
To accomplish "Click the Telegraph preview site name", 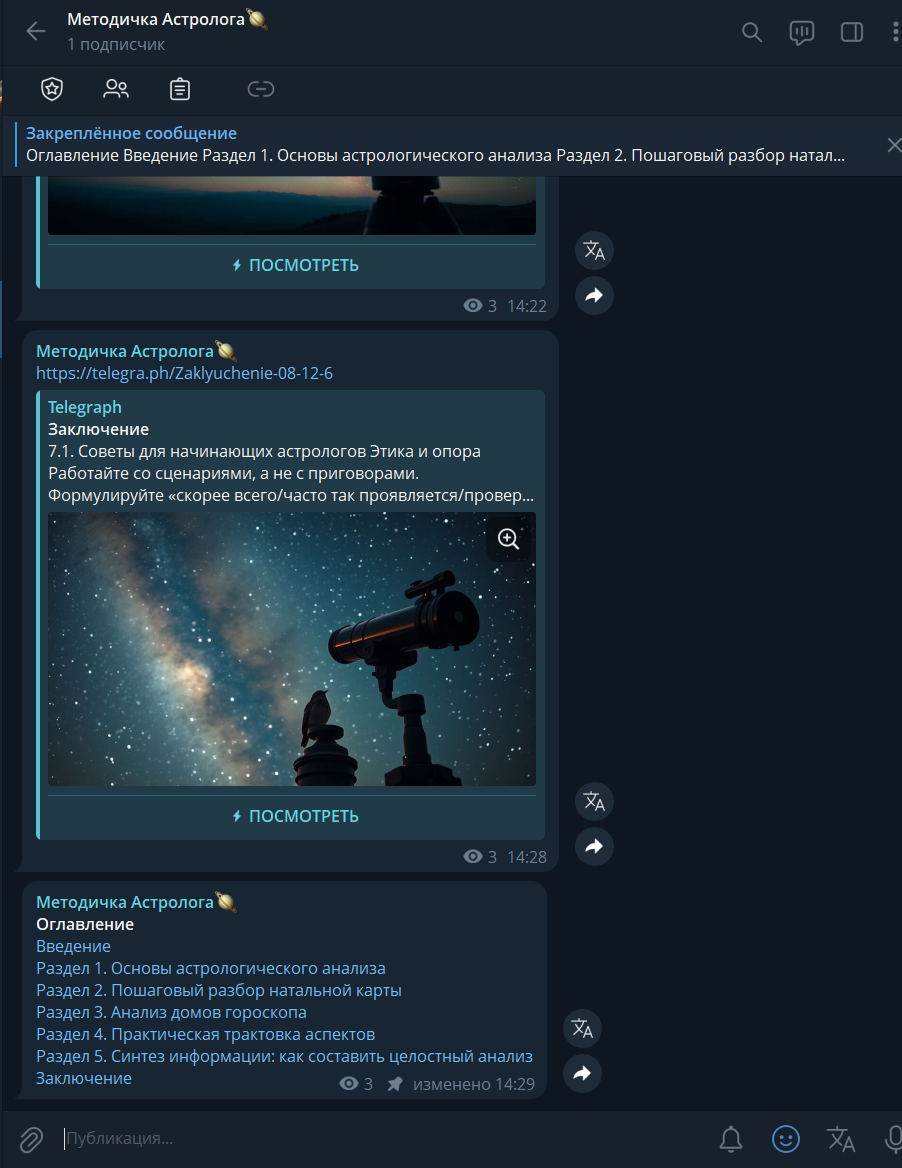I will coord(85,407).
